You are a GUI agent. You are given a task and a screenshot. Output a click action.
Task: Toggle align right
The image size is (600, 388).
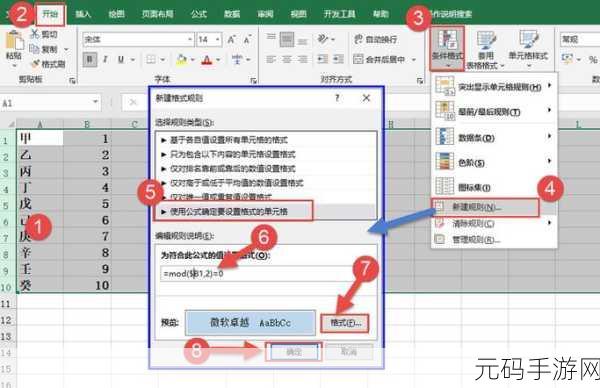pyautogui.click(x=302, y=59)
